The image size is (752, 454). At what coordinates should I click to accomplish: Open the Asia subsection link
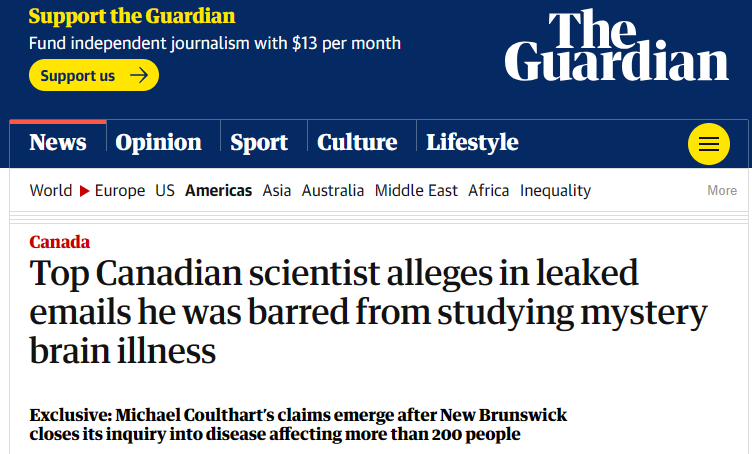[x=277, y=190]
